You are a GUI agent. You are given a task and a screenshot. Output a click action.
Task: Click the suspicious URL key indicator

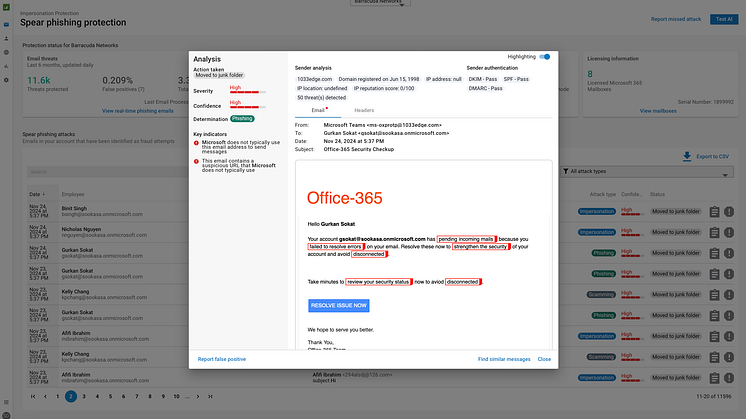(x=235, y=166)
